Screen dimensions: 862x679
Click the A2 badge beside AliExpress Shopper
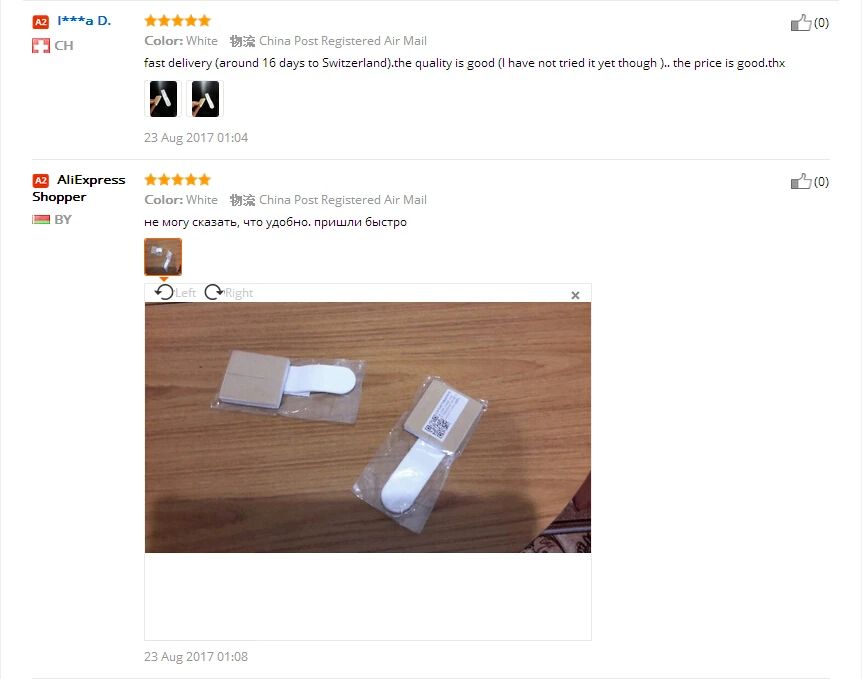(x=41, y=180)
